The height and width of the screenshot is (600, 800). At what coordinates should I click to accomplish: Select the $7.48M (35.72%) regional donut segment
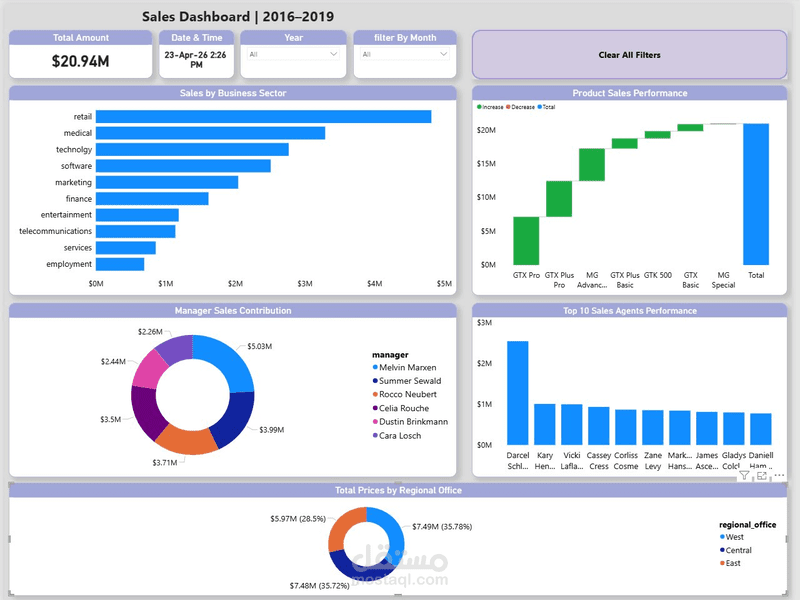pyautogui.click(x=361, y=570)
